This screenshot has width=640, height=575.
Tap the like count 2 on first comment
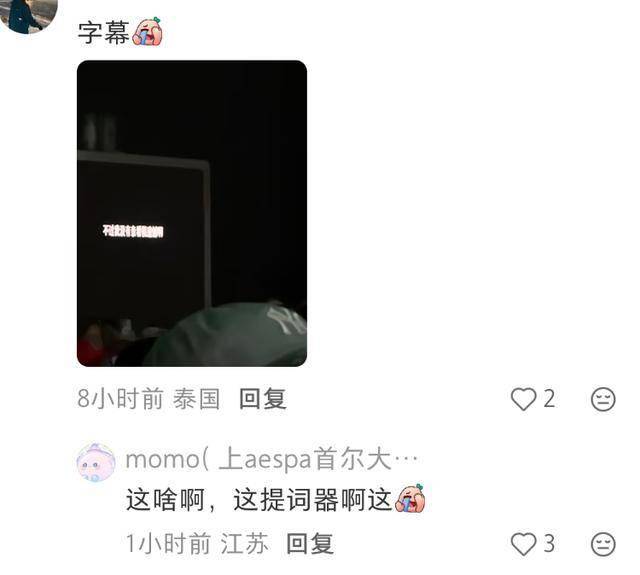[x=549, y=399]
